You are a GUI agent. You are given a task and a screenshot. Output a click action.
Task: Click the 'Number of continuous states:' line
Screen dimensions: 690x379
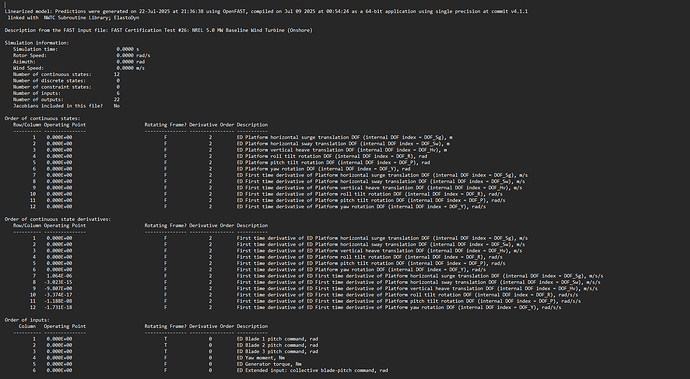click(66, 74)
